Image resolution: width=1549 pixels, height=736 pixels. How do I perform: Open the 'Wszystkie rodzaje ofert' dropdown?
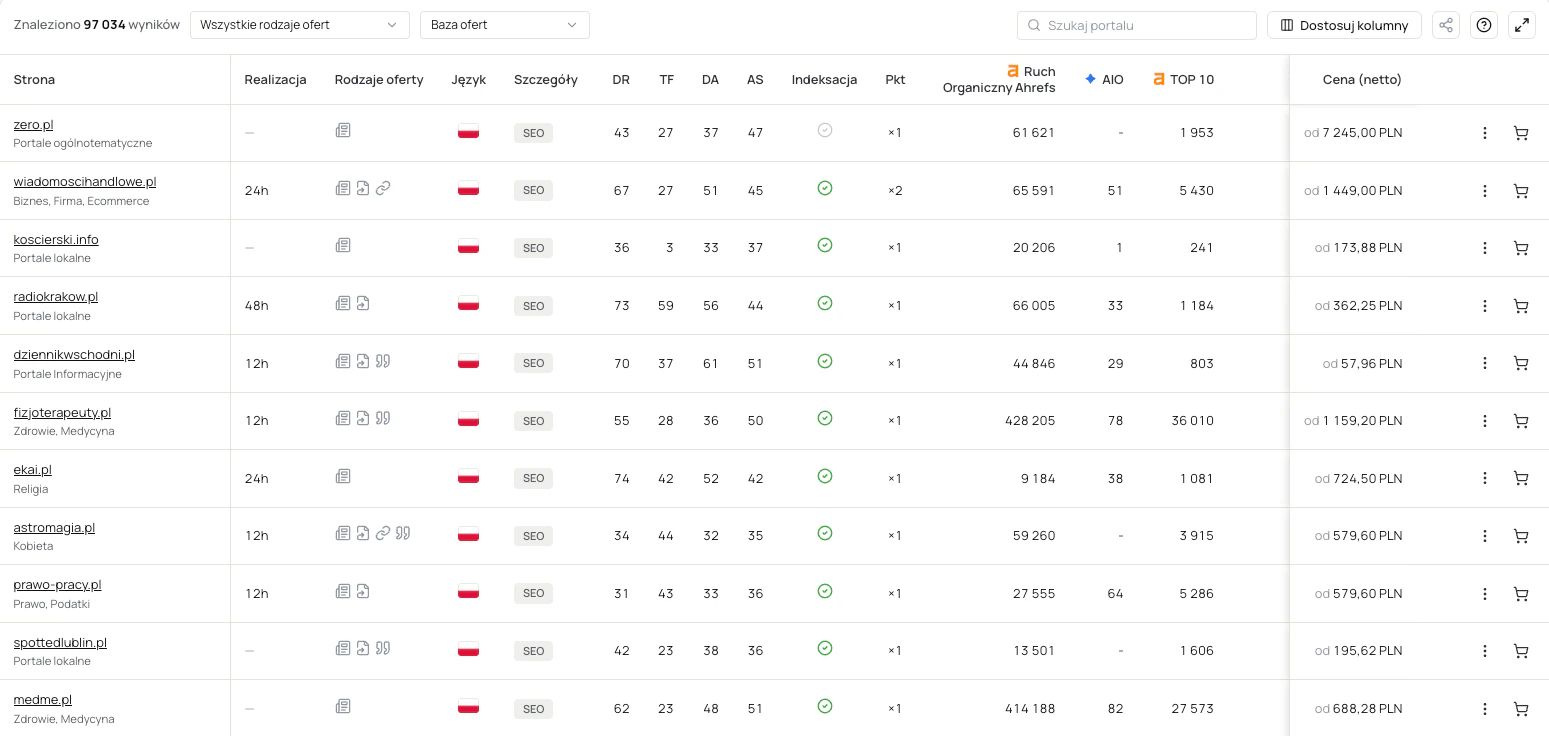tap(300, 25)
